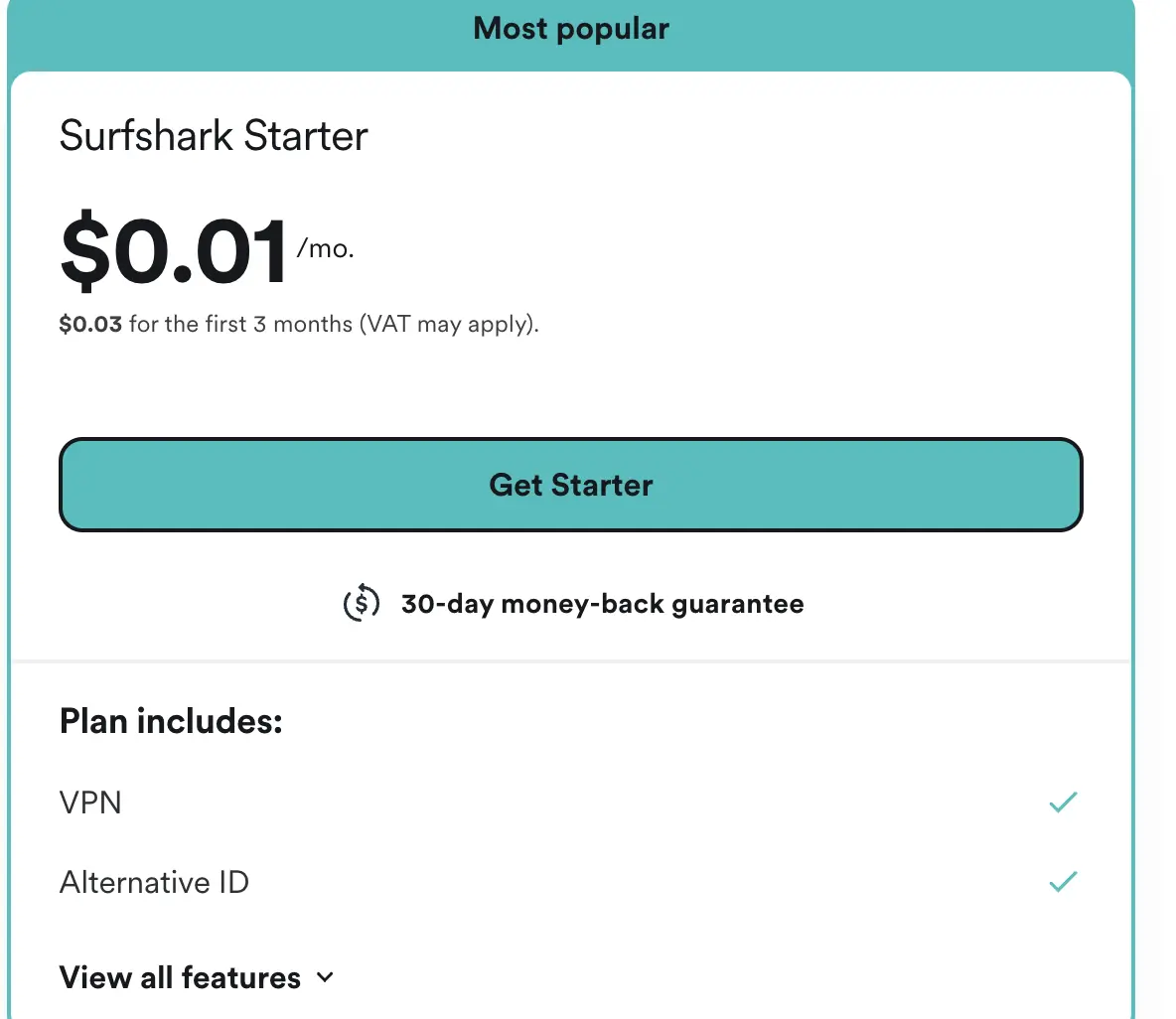Click the Get Starter button
Image resolution: width=1176 pixels, height=1019 pixels.
[x=571, y=485]
